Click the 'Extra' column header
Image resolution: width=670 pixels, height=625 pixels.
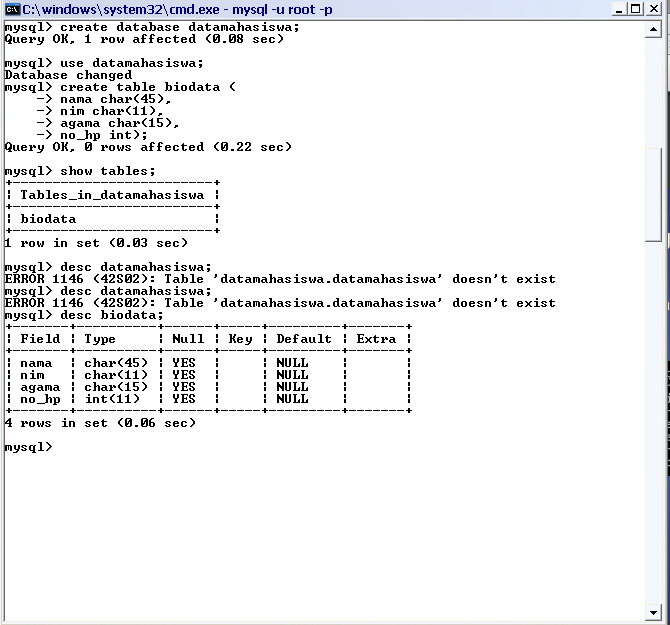[376, 339]
